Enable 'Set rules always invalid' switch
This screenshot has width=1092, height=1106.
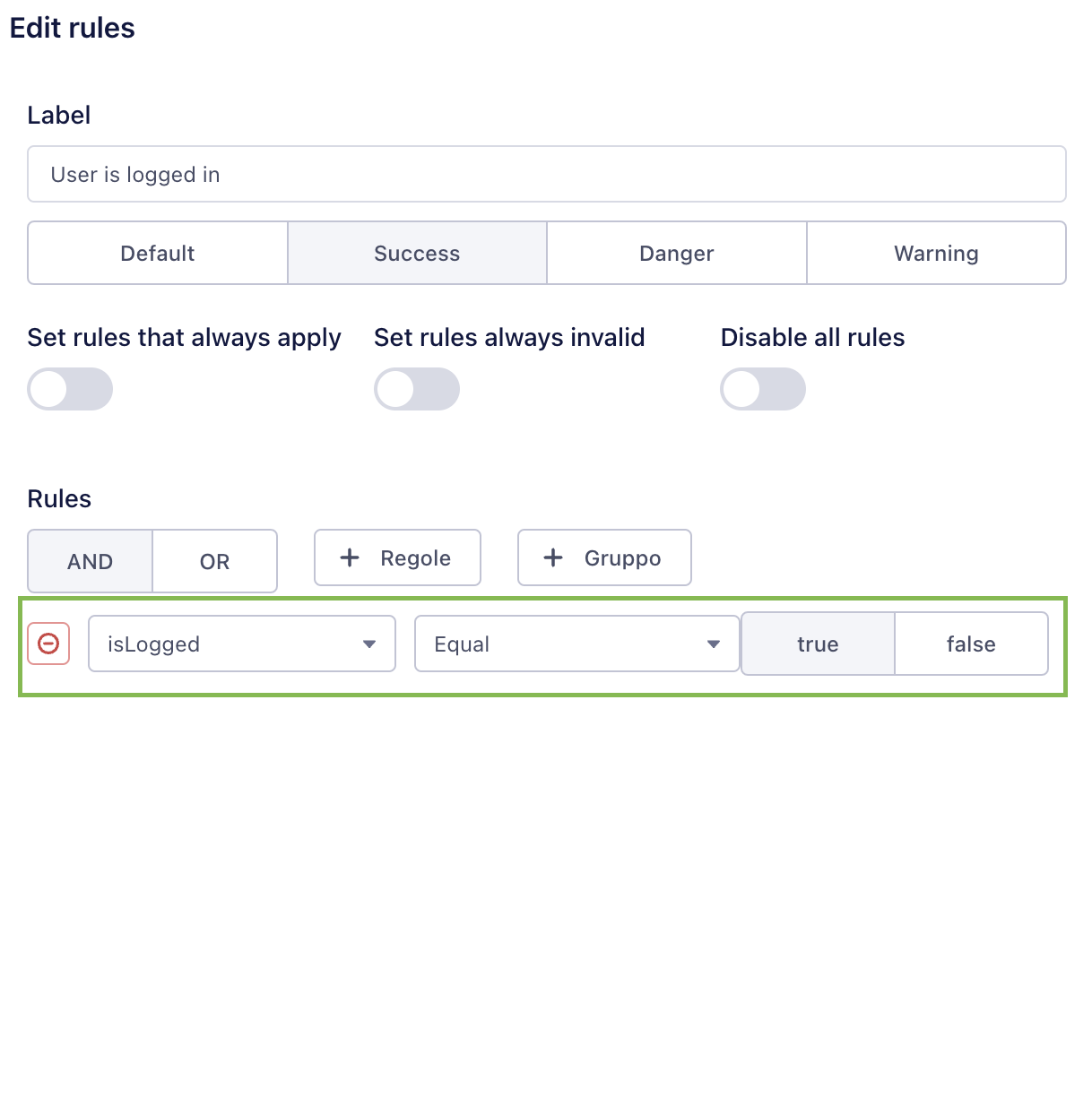[x=417, y=389]
